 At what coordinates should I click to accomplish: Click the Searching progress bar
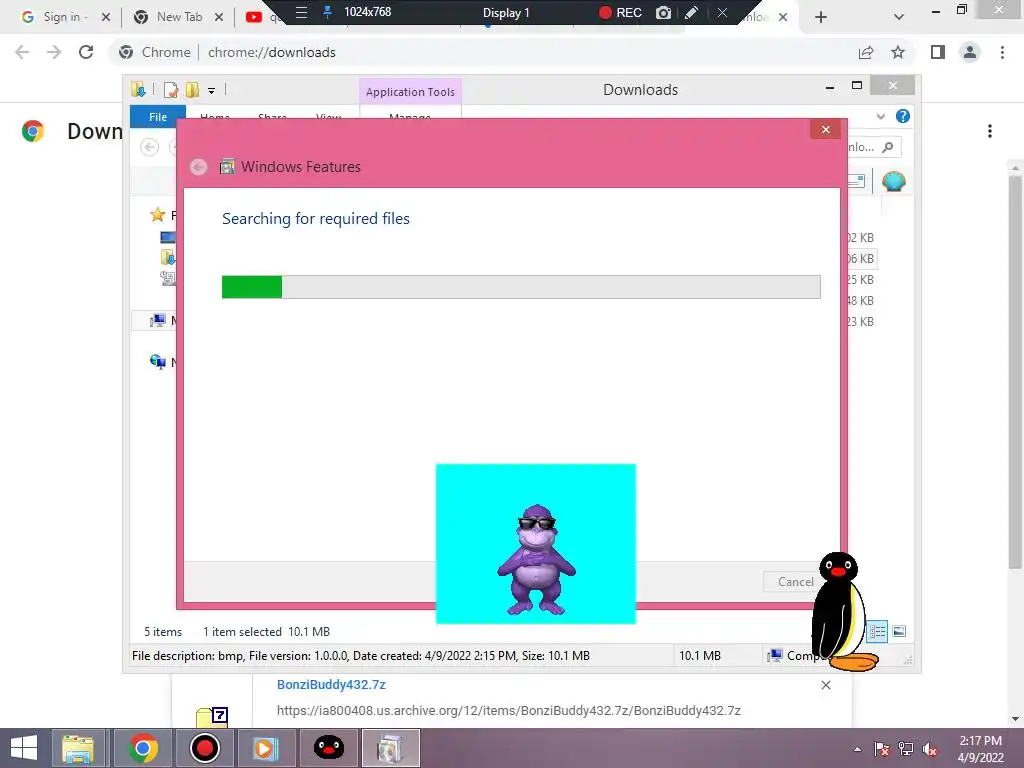[521, 287]
